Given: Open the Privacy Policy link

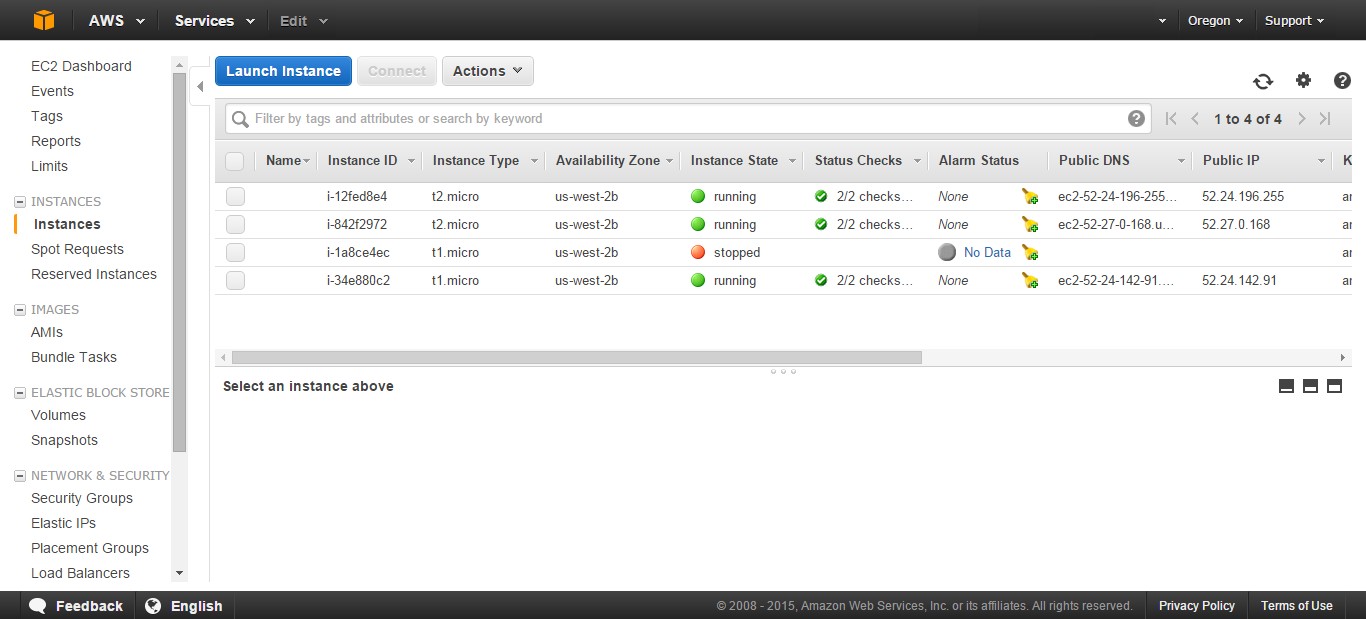Looking at the screenshot, I should tap(1197, 606).
